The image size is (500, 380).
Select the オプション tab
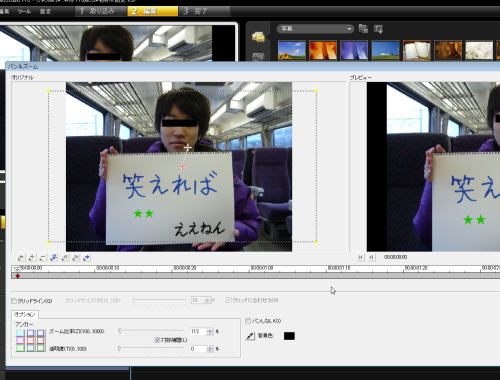25,314
